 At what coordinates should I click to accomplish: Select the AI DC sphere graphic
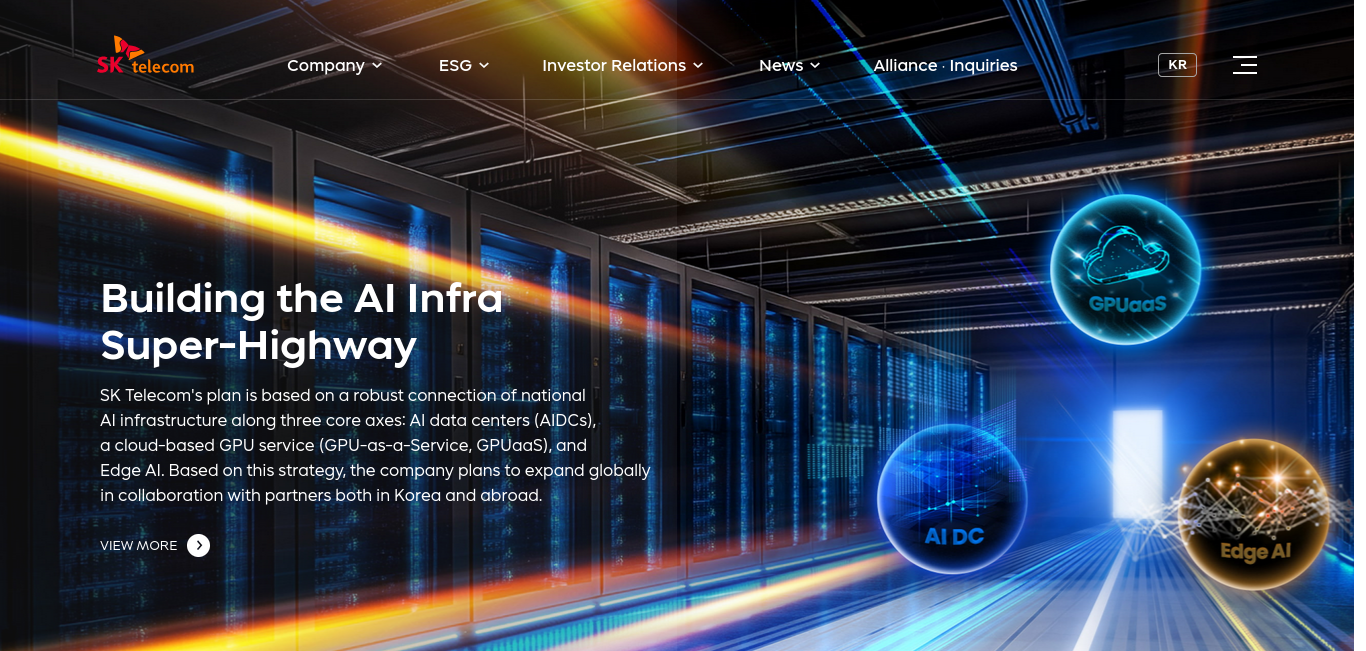point(953,500)
